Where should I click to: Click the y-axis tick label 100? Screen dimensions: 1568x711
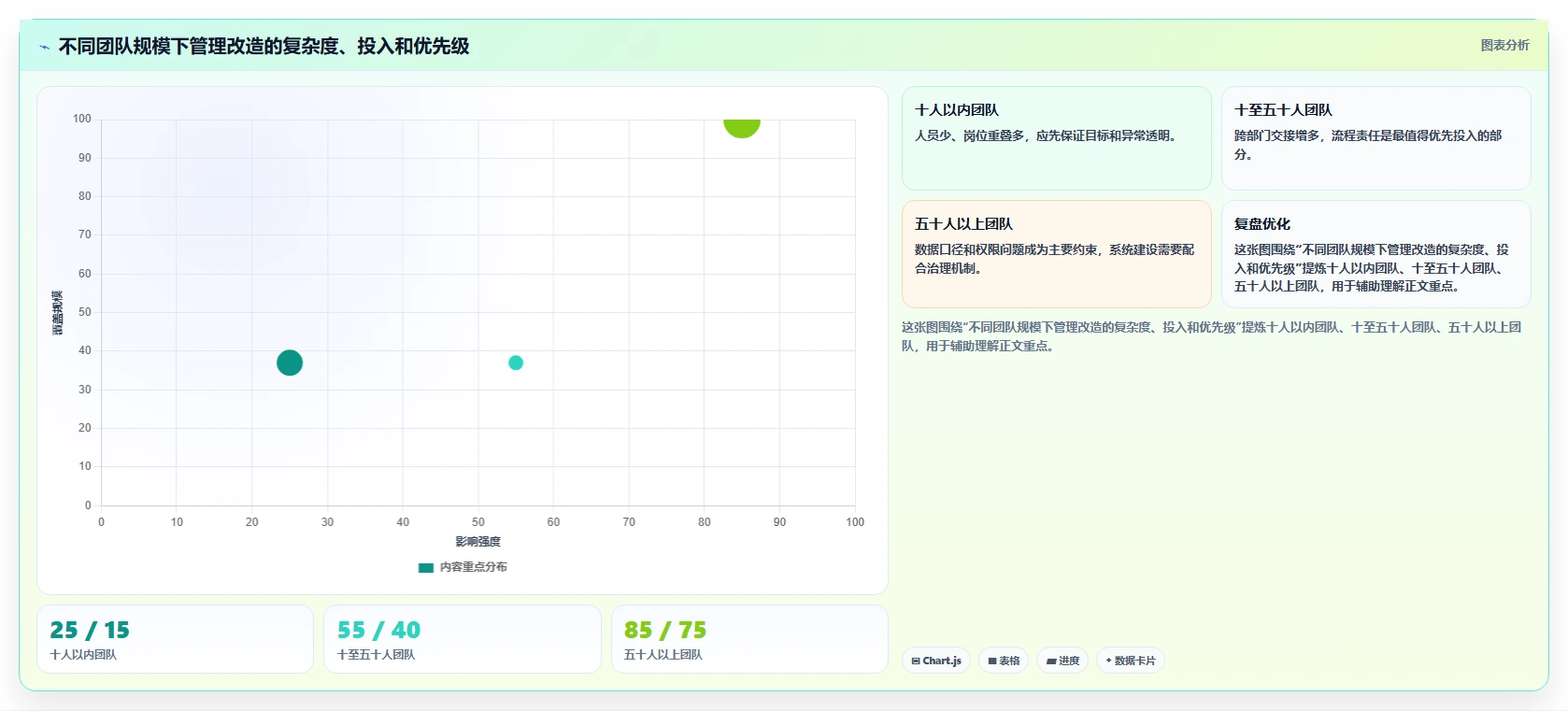pos(82,119)
